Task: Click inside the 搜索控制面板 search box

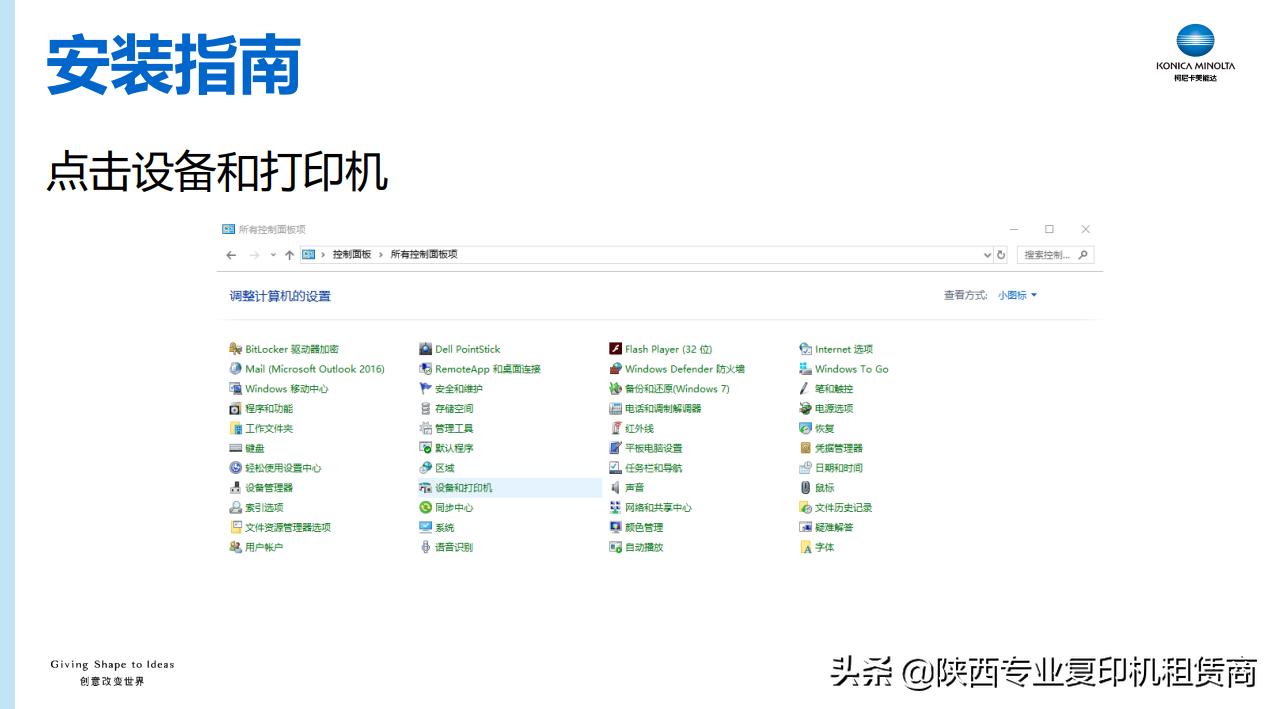Action: [x=1045, y=255]
